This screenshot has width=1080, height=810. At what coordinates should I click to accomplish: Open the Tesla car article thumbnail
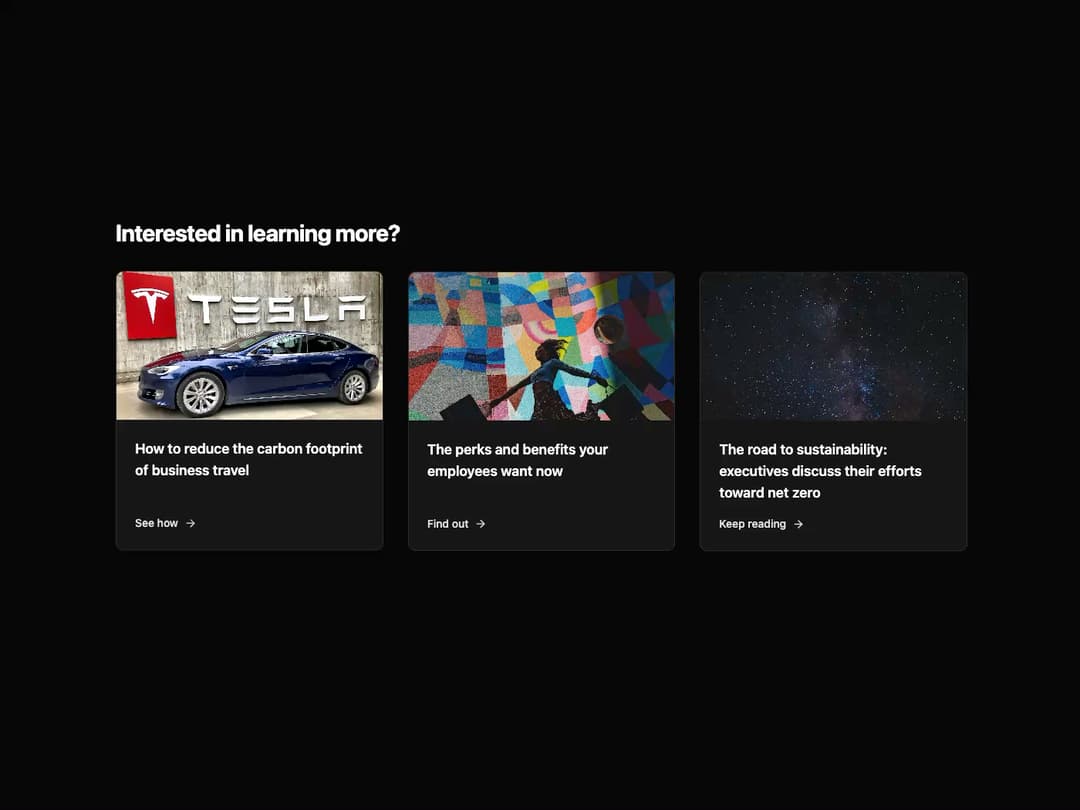click(249, 346)
